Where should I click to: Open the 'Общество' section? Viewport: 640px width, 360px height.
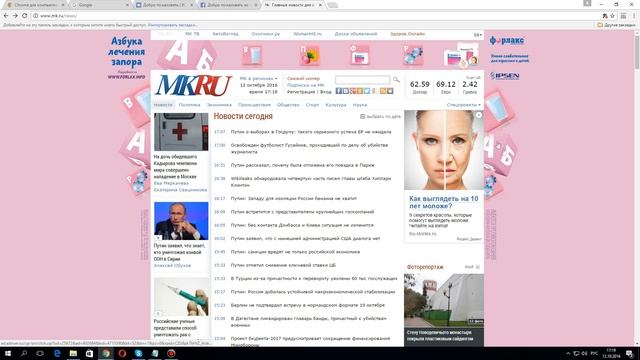click(x=288, y=105)
